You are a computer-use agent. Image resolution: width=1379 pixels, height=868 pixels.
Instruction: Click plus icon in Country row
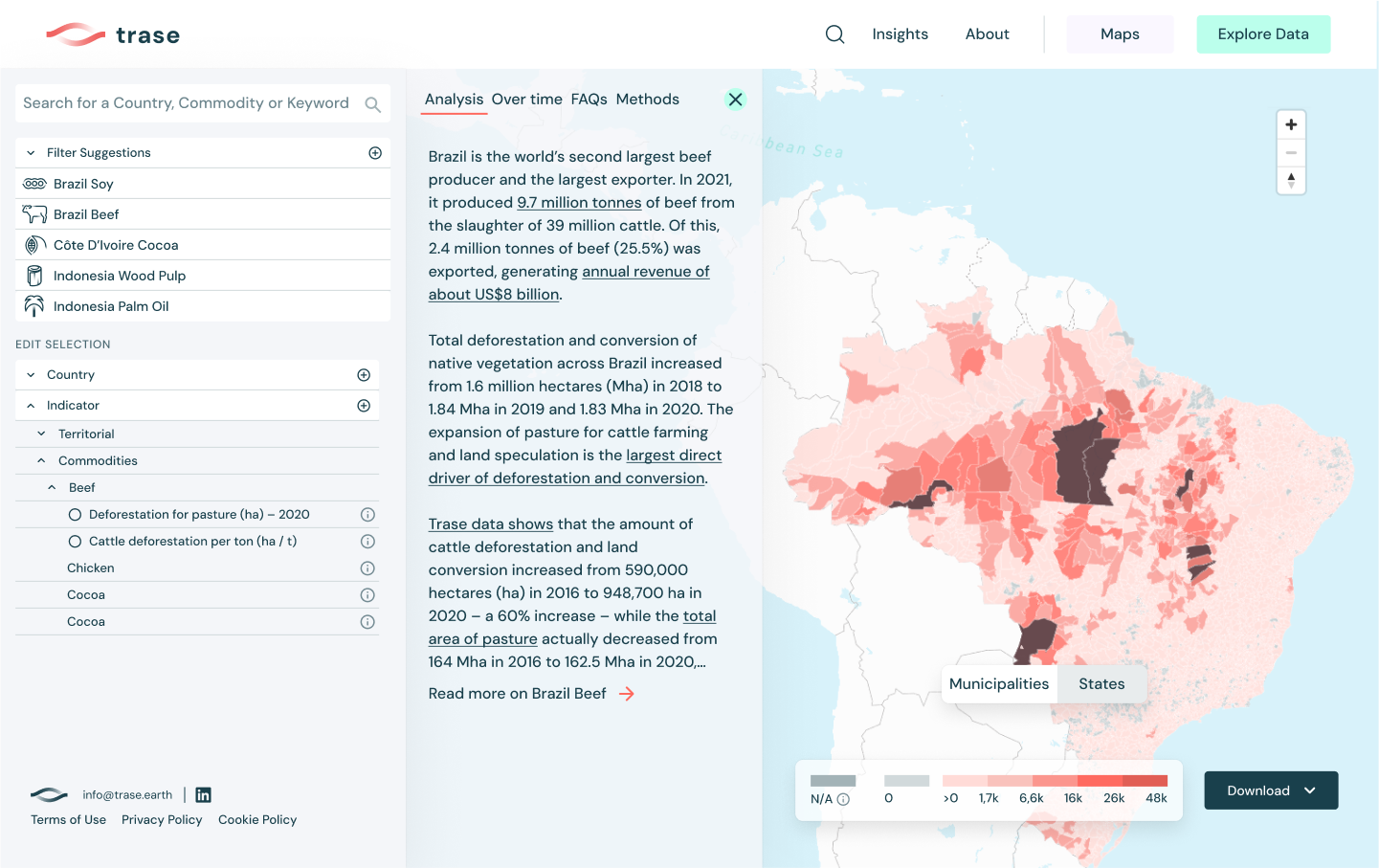click(x=364, y=375)
